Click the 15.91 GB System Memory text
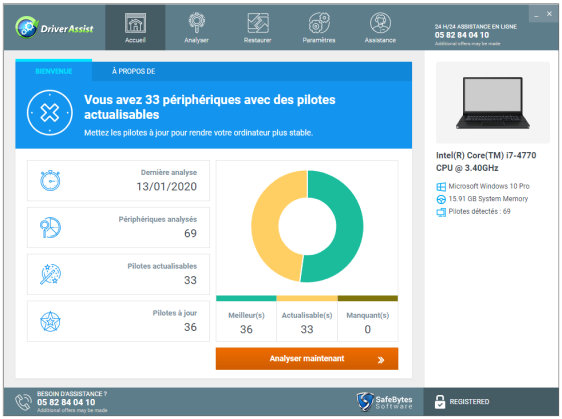562x419 pixels. (488, 199)
